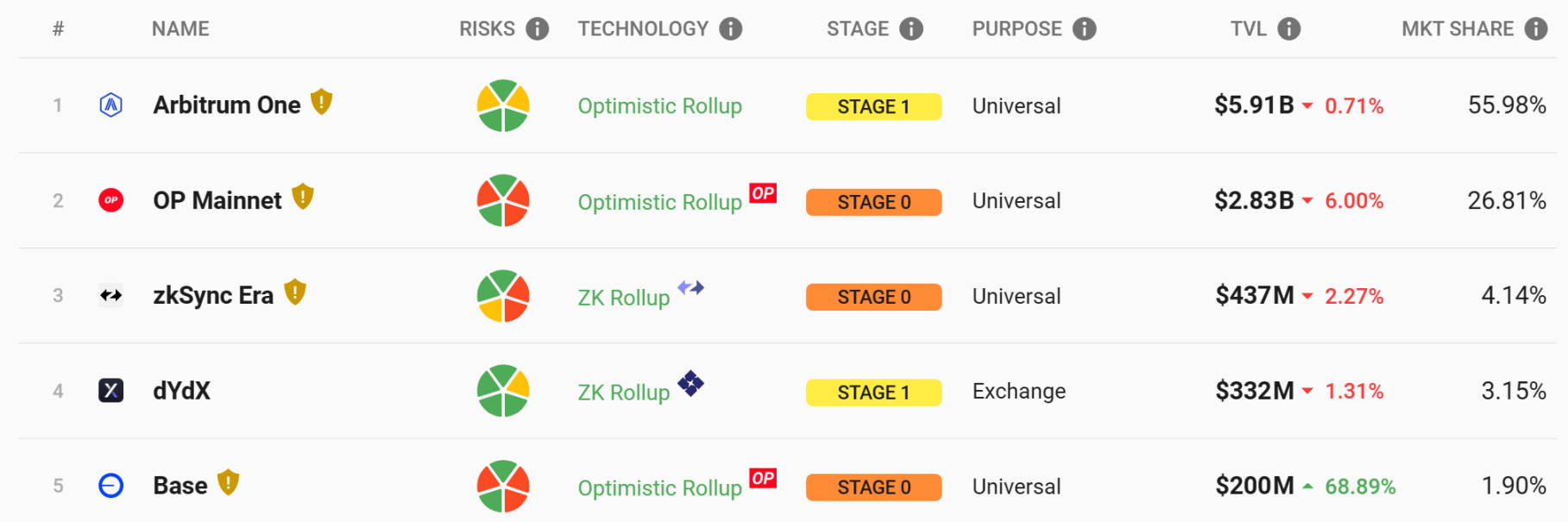Open the zkSync Era project link
Image resolution: width=1568 pixels, height=522 pixels.
[213, 296]
